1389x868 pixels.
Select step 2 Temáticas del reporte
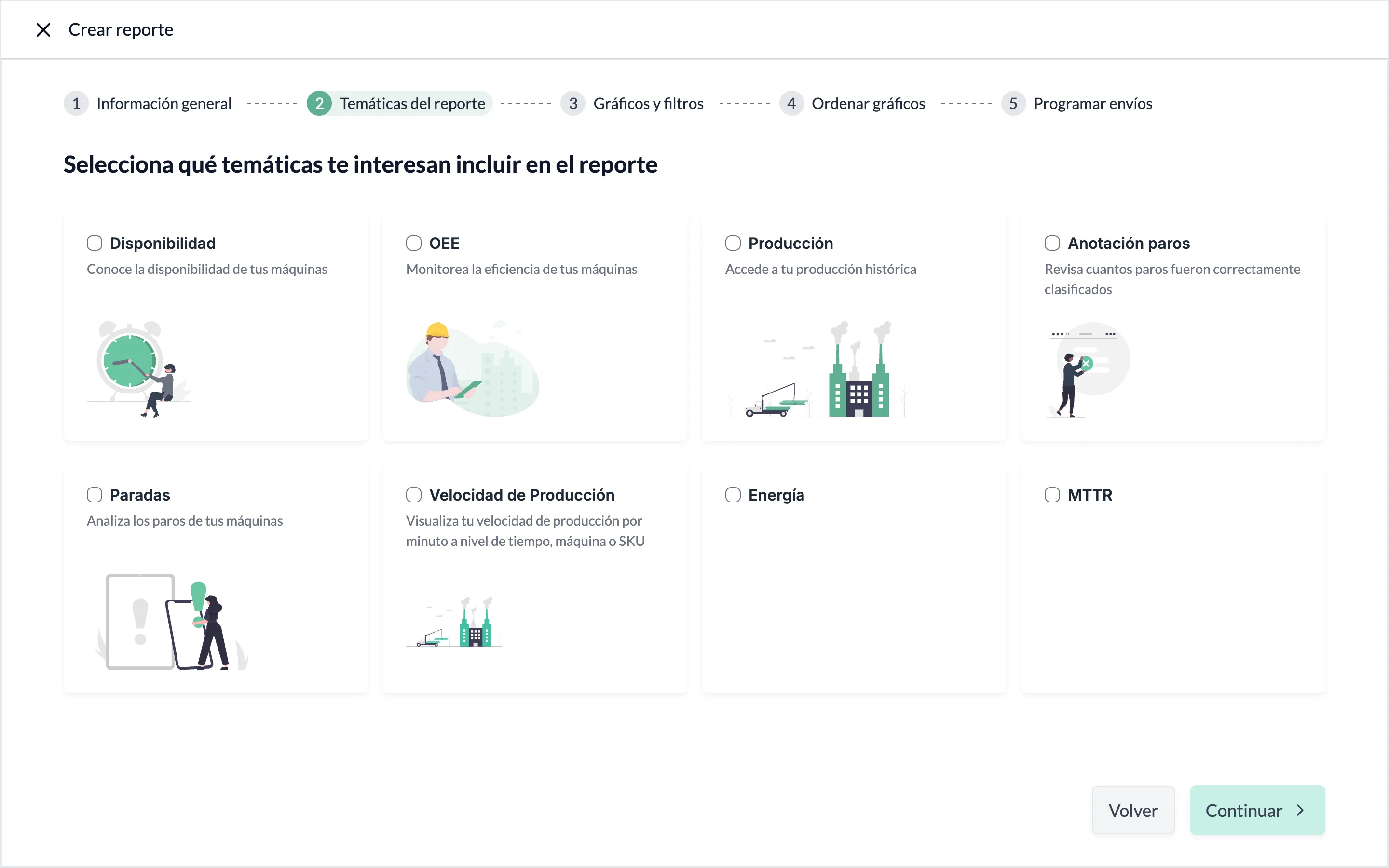pos(399,103)
